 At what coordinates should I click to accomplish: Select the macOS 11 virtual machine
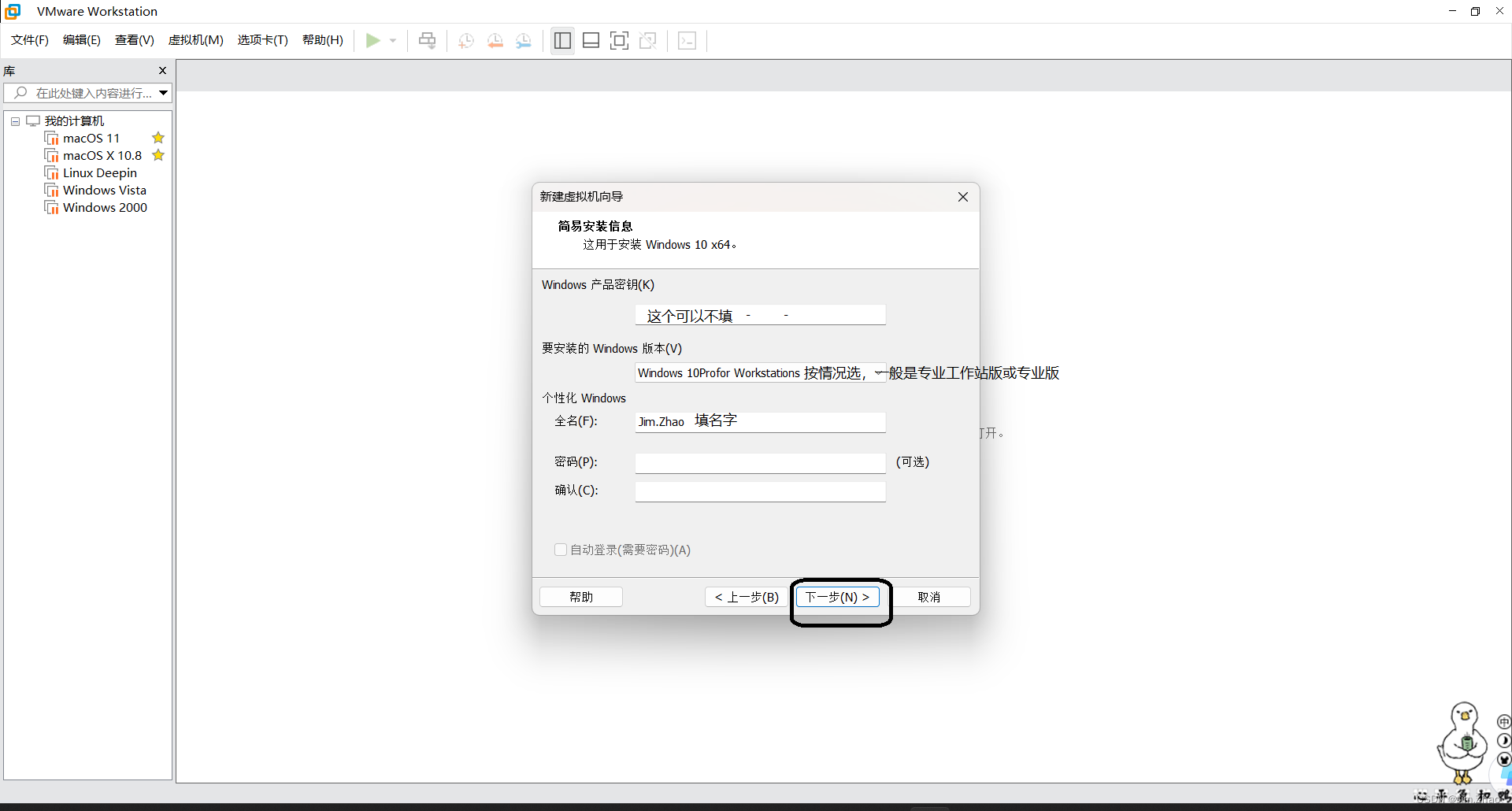(x=91, y=138)
